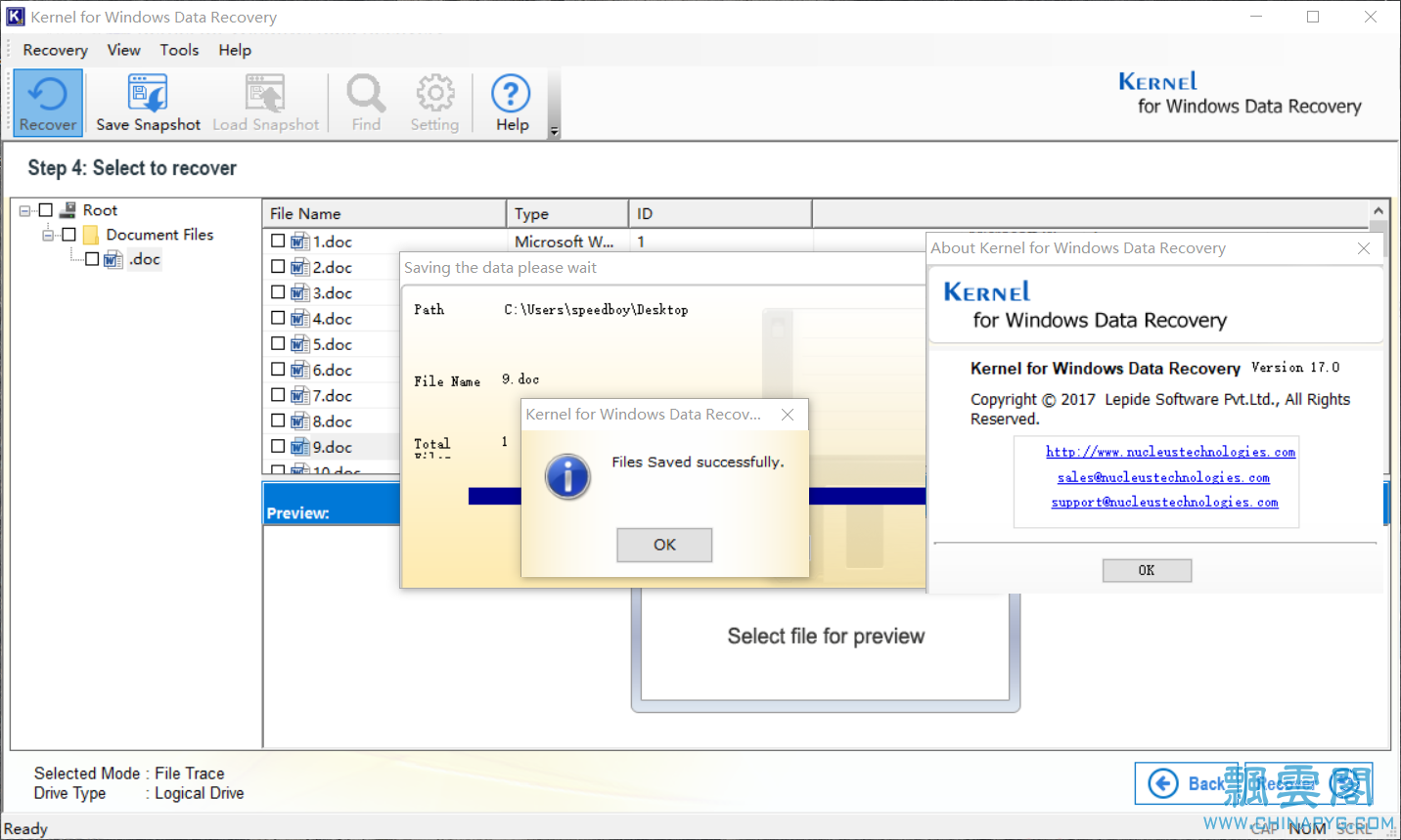Image resolution: width=1401 pixels, height=840 pixels.
Task: Collapse the Root tree node
Action: click(x=25, y=210)
